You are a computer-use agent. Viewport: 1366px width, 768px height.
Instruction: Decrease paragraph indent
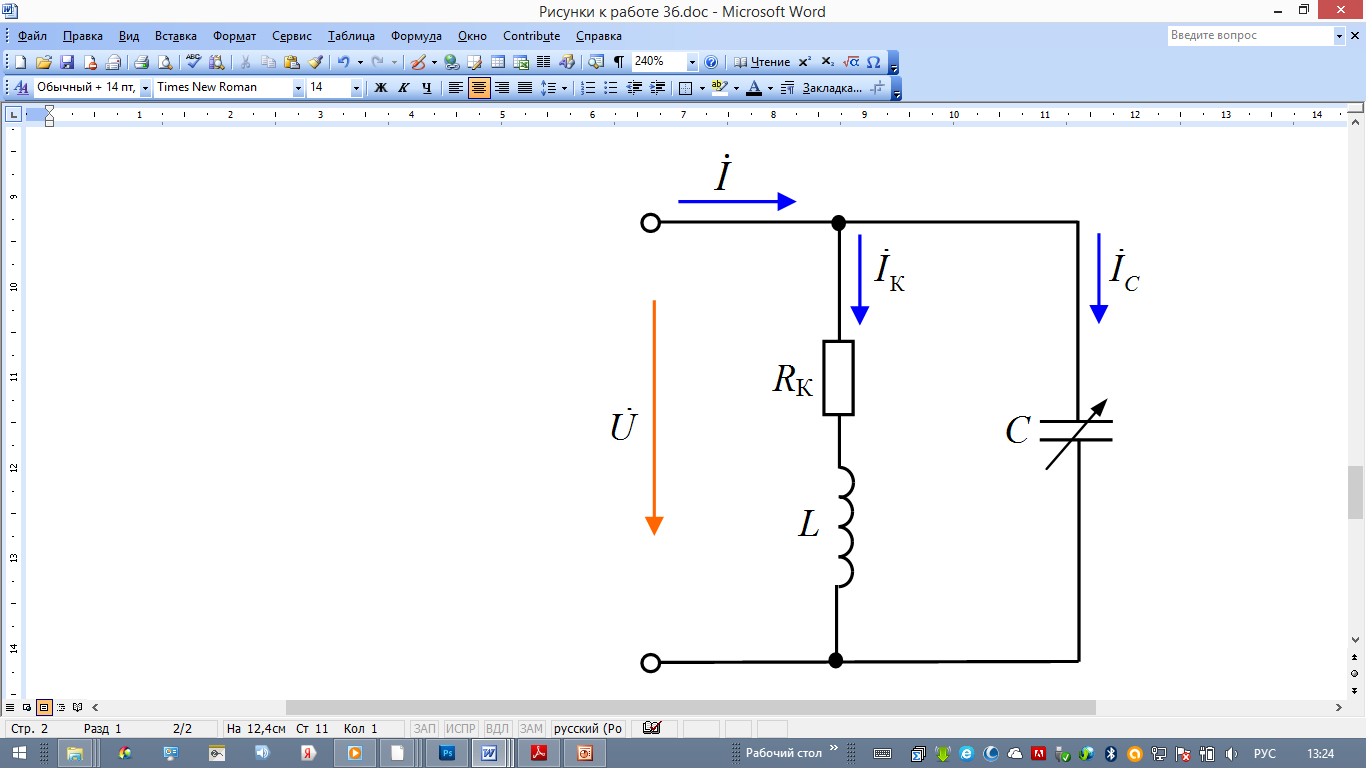634,88
